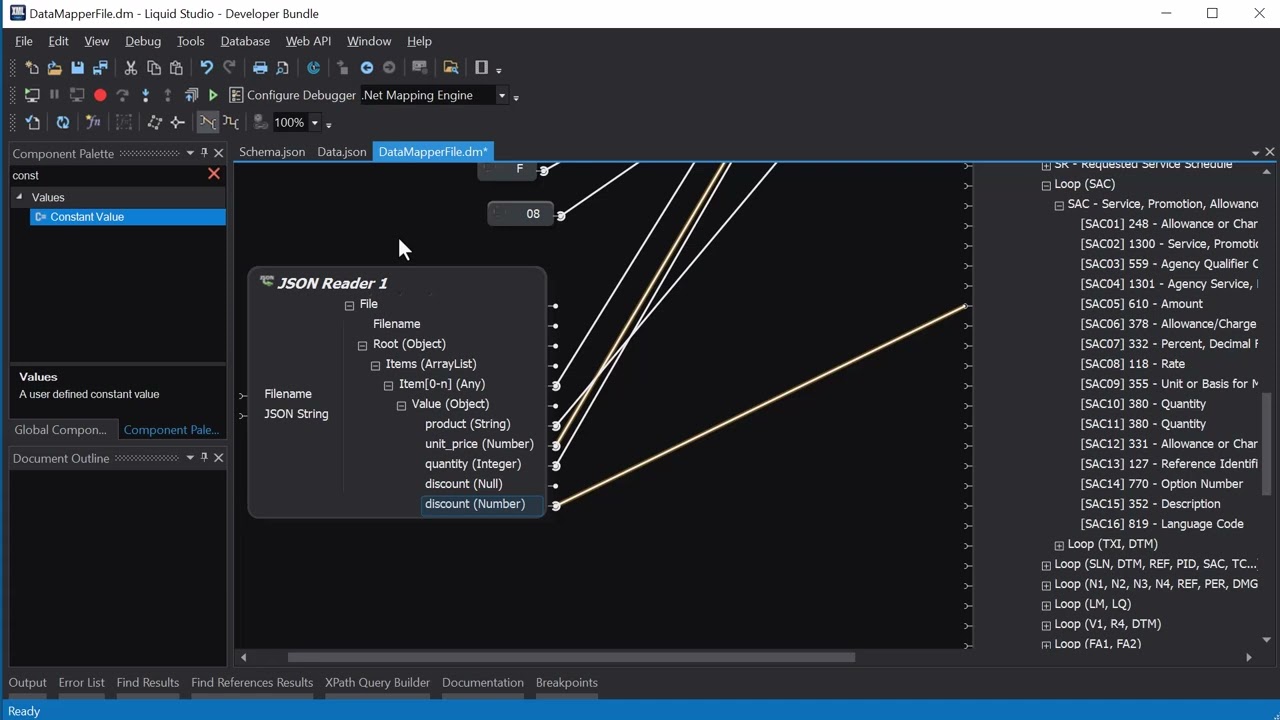Collapse the Items (ArrayList) node
The width and height of the screenshot is (1280, 720).
point(375,365)
